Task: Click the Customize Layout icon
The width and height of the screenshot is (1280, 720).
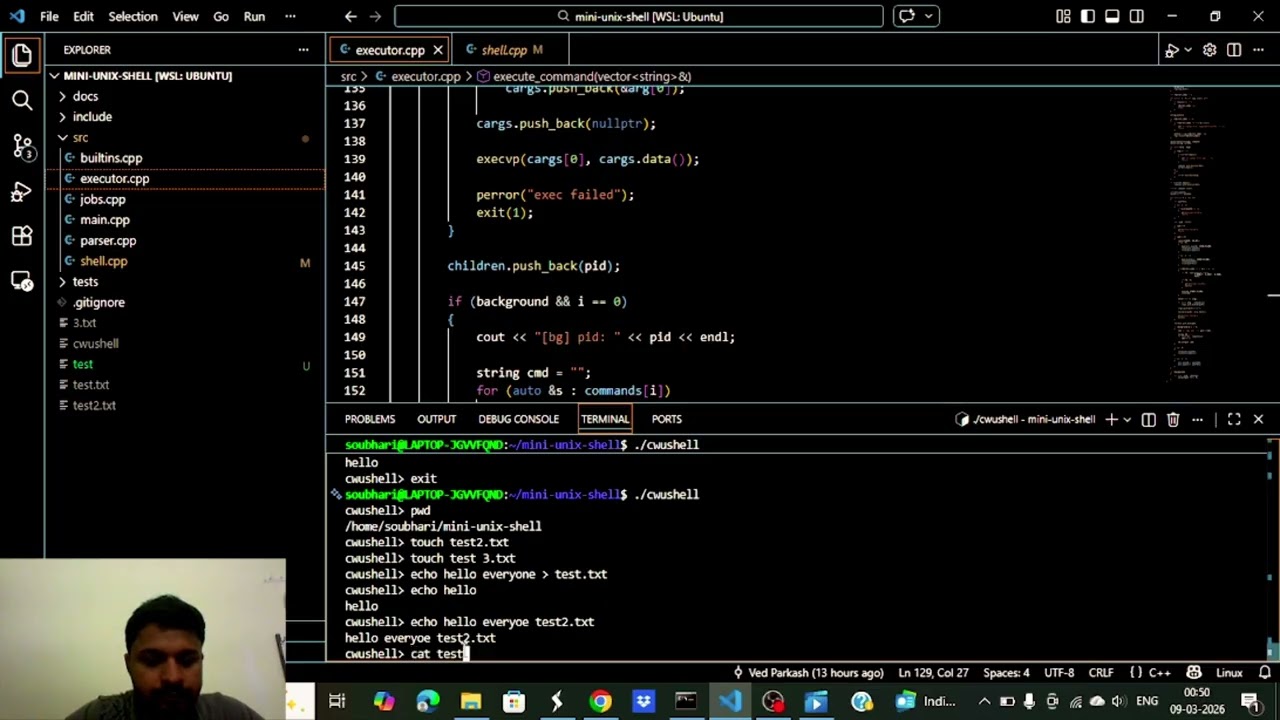Action: click(1063, 16)
